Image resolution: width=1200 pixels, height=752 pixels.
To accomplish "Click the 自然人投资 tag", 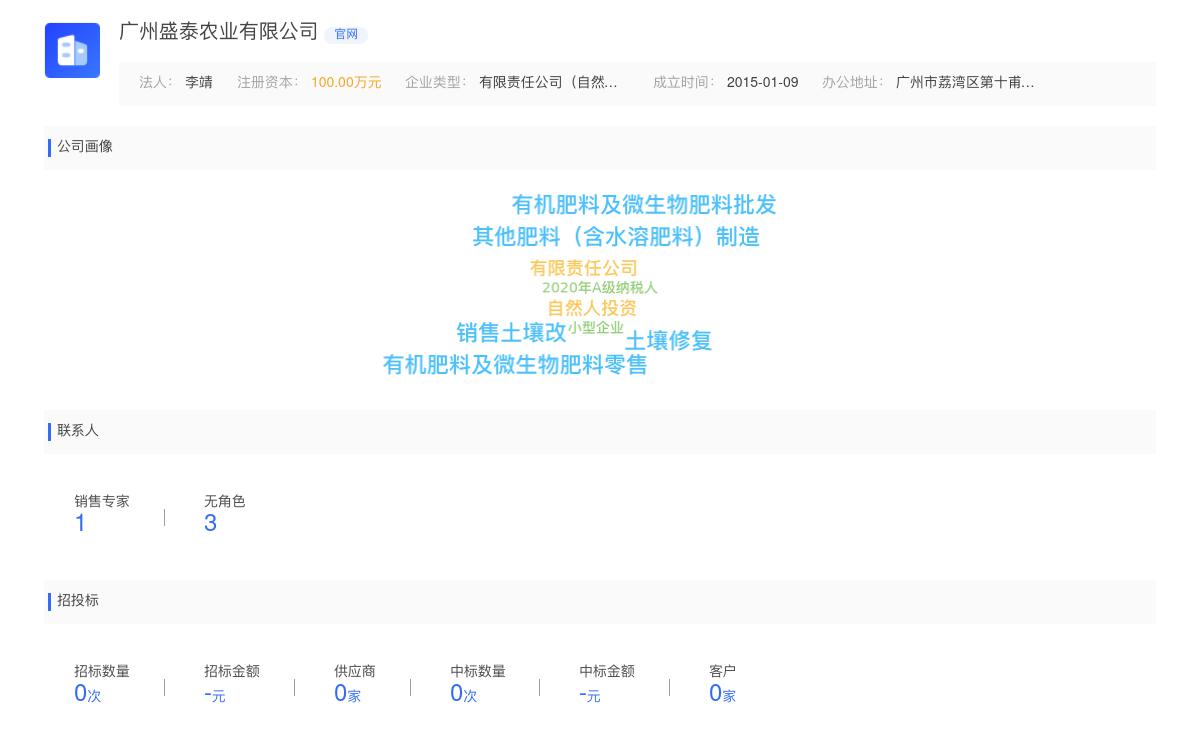I will click(591, 308).
